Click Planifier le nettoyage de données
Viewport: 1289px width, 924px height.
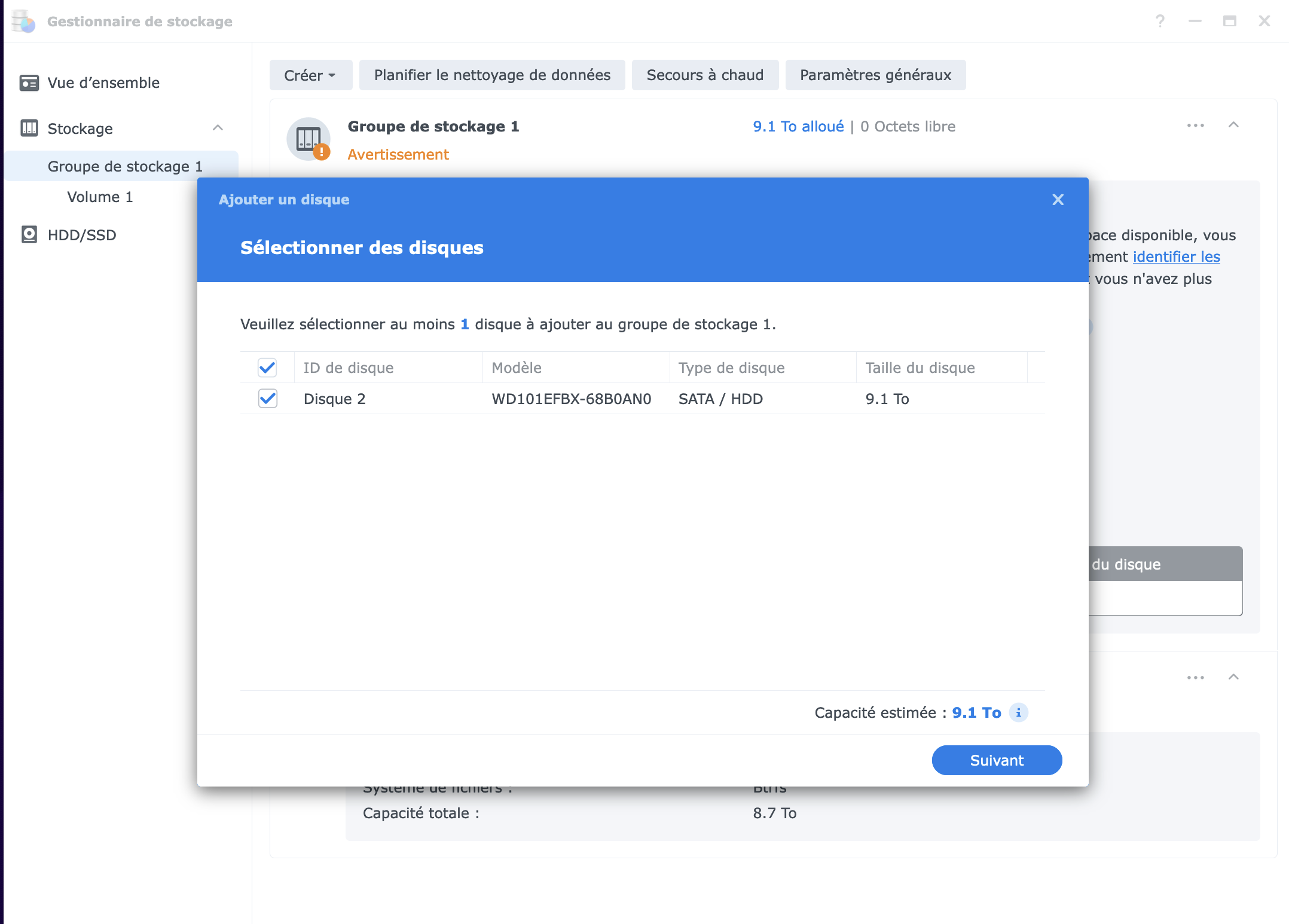pyautogui.click(x=491, y=75)
